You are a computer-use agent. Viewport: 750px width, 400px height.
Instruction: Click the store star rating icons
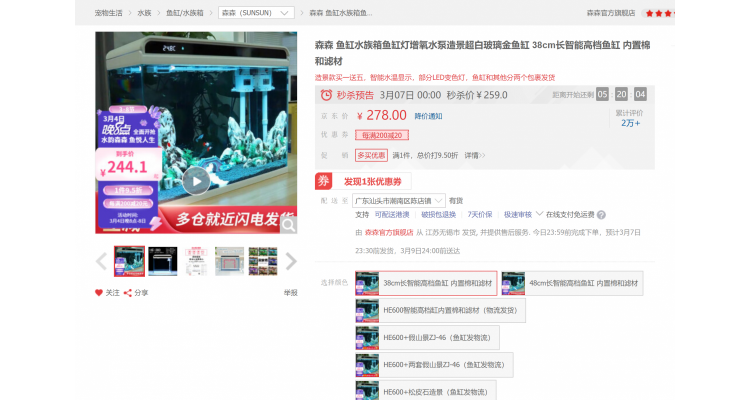click(x=659, y=13)
